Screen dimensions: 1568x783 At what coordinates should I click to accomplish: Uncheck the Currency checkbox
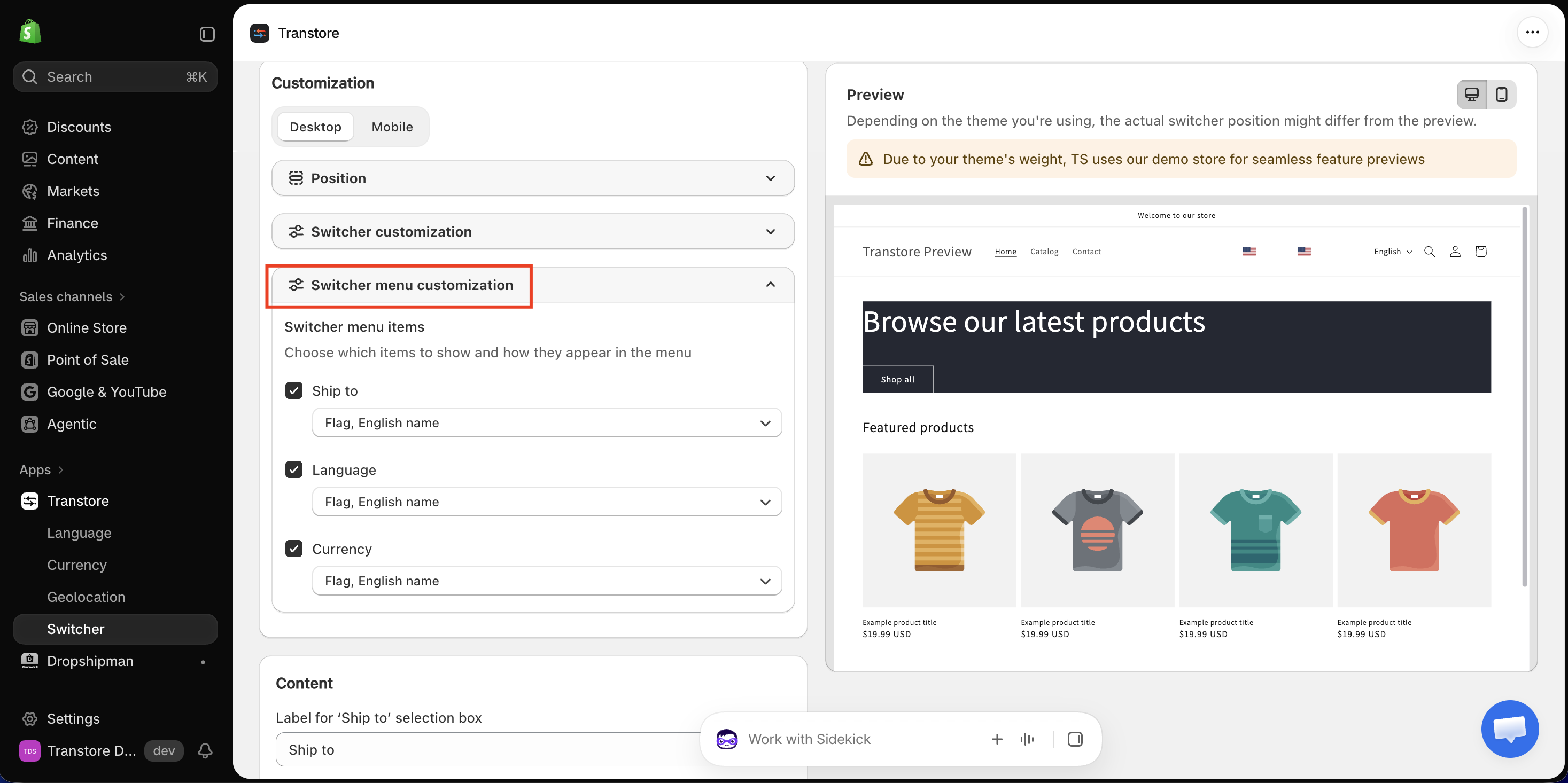click(x=294, y=549)
